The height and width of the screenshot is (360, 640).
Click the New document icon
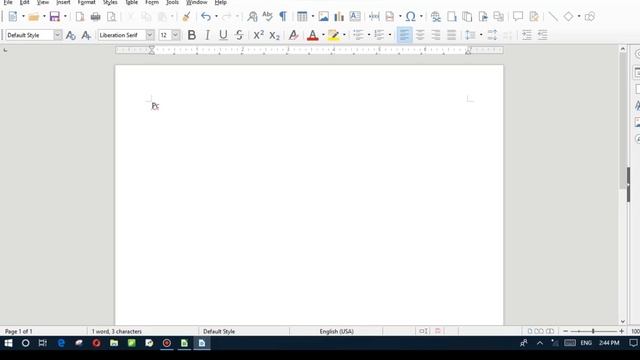[x=13, y=16]
